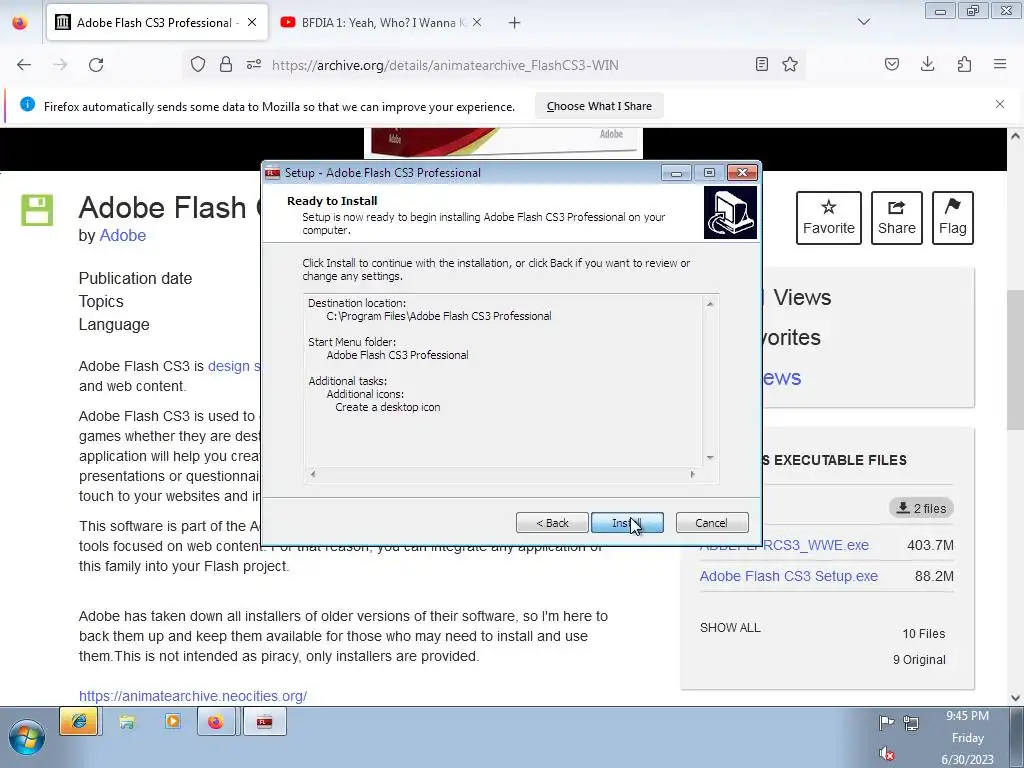Click the Favorite star button
The height and width of the screenshot is (768, 1024).
coord(829,217)
